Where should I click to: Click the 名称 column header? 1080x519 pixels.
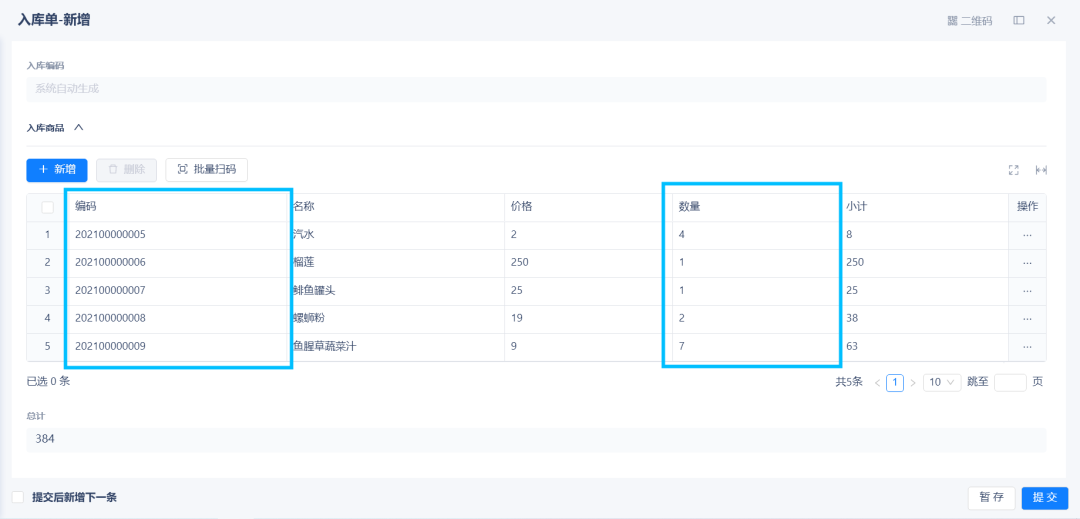click(x=396, y=207)
